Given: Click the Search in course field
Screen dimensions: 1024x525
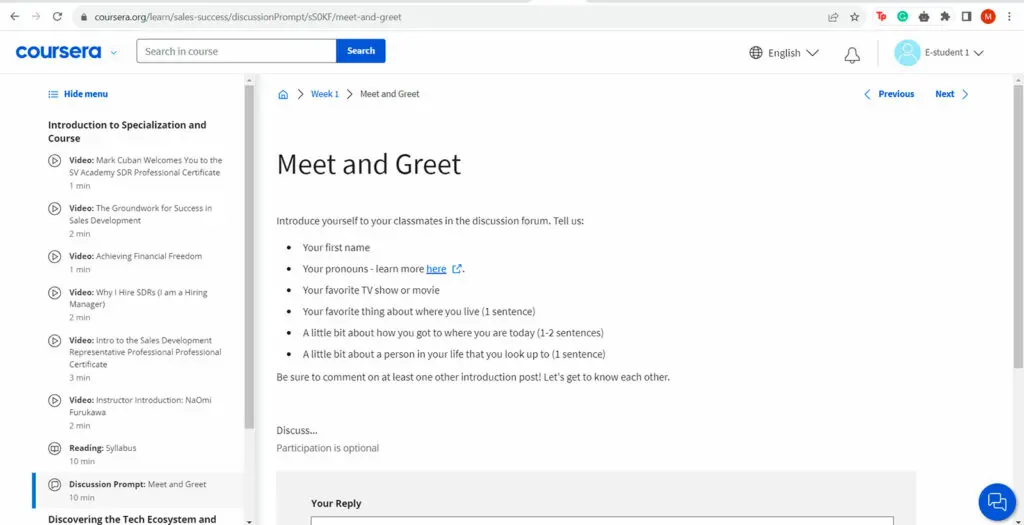Looking at the screenshot, I should (236, 51).
